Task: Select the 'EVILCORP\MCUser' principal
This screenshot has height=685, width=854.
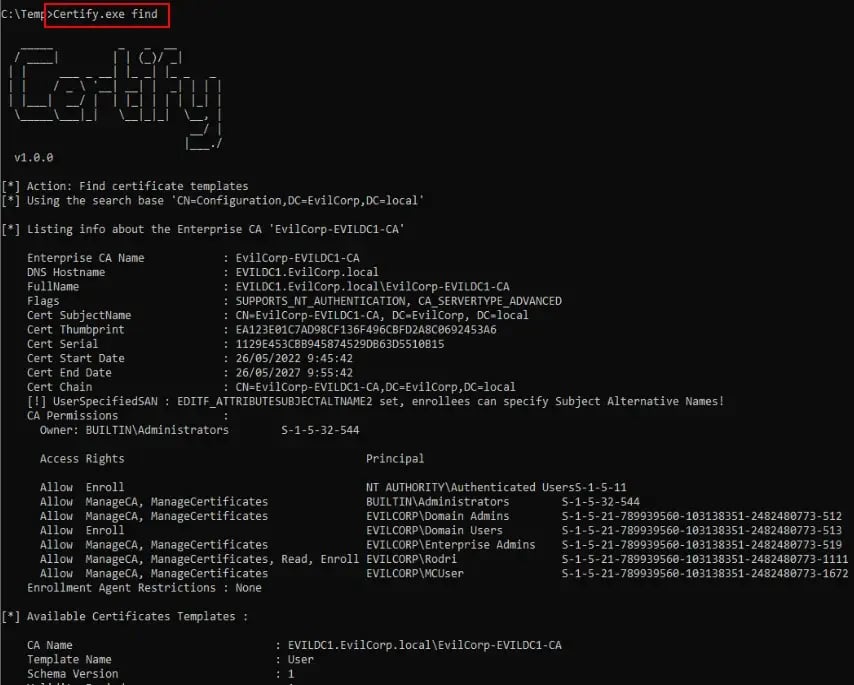Action: click(415, 573)
